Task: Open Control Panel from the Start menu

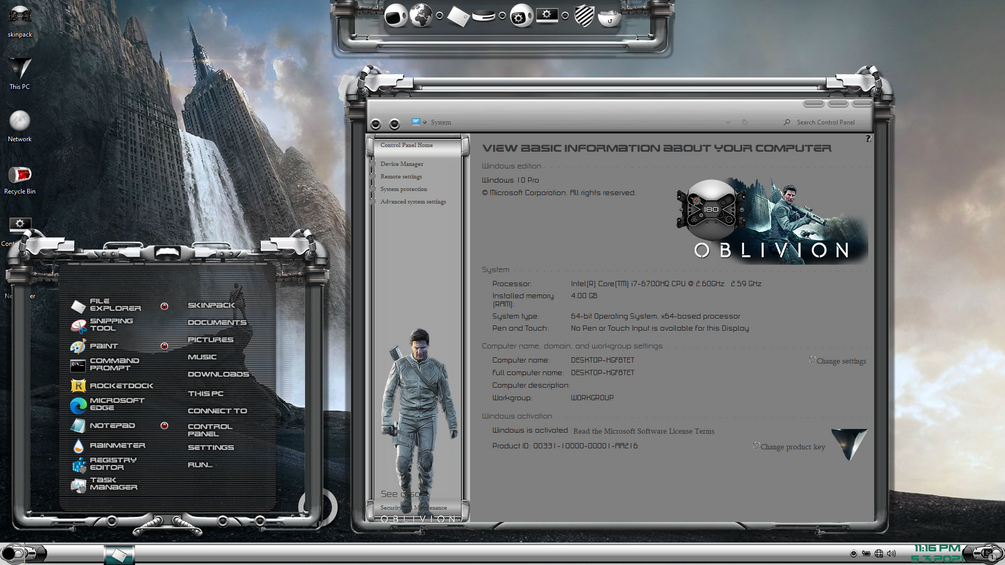Action: point(210,430)
